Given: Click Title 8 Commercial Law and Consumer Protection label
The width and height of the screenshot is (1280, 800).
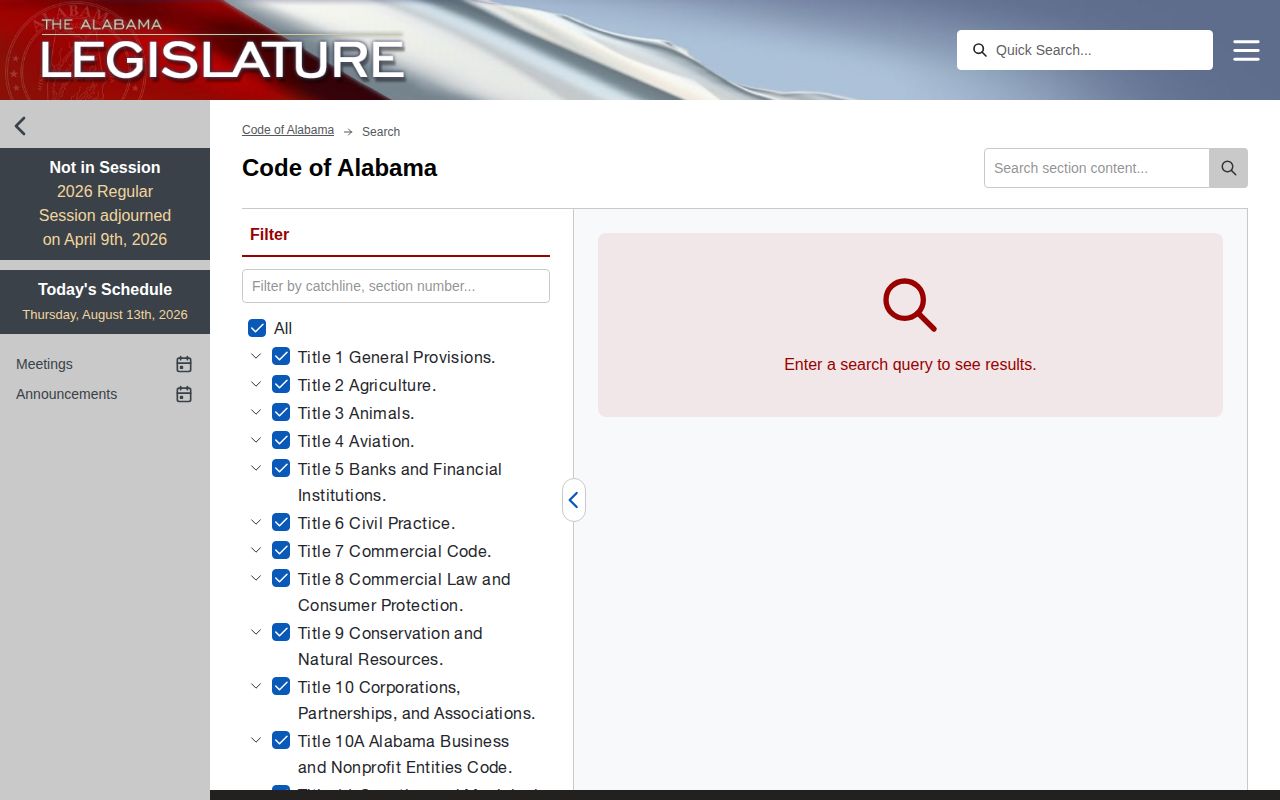Looking at the screenshot, I should coord(404,592).
